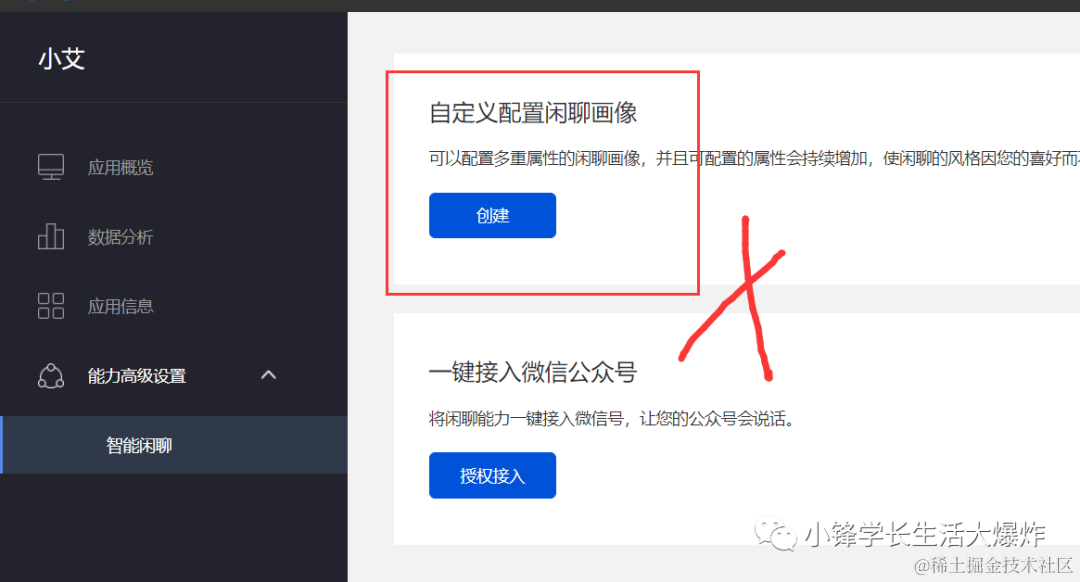Viewport: 1080px width, 582px height.
Task: Click the 授权接入 button
Action: (x=492, y=475)
